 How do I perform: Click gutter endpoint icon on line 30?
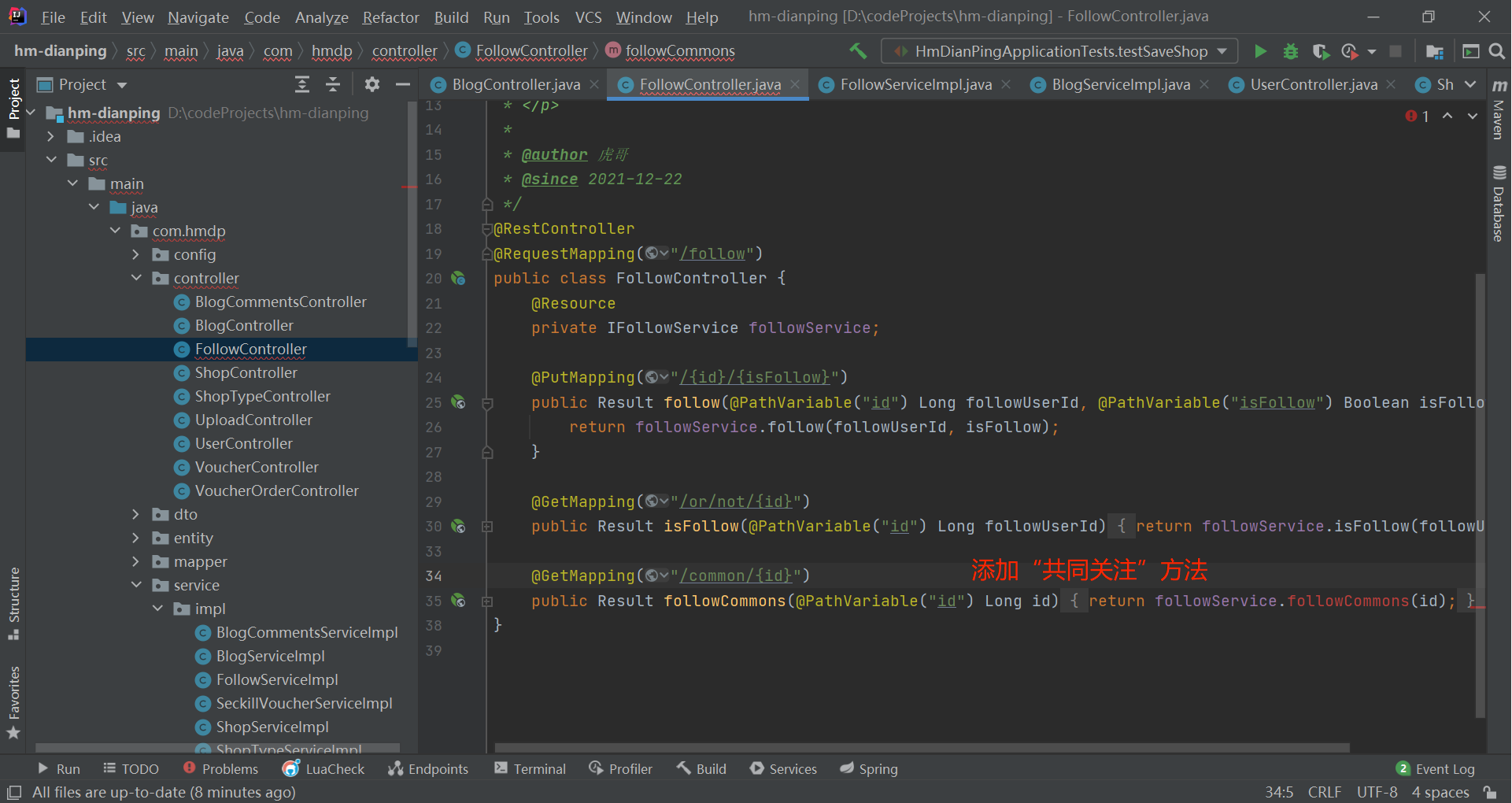(458, 526)
